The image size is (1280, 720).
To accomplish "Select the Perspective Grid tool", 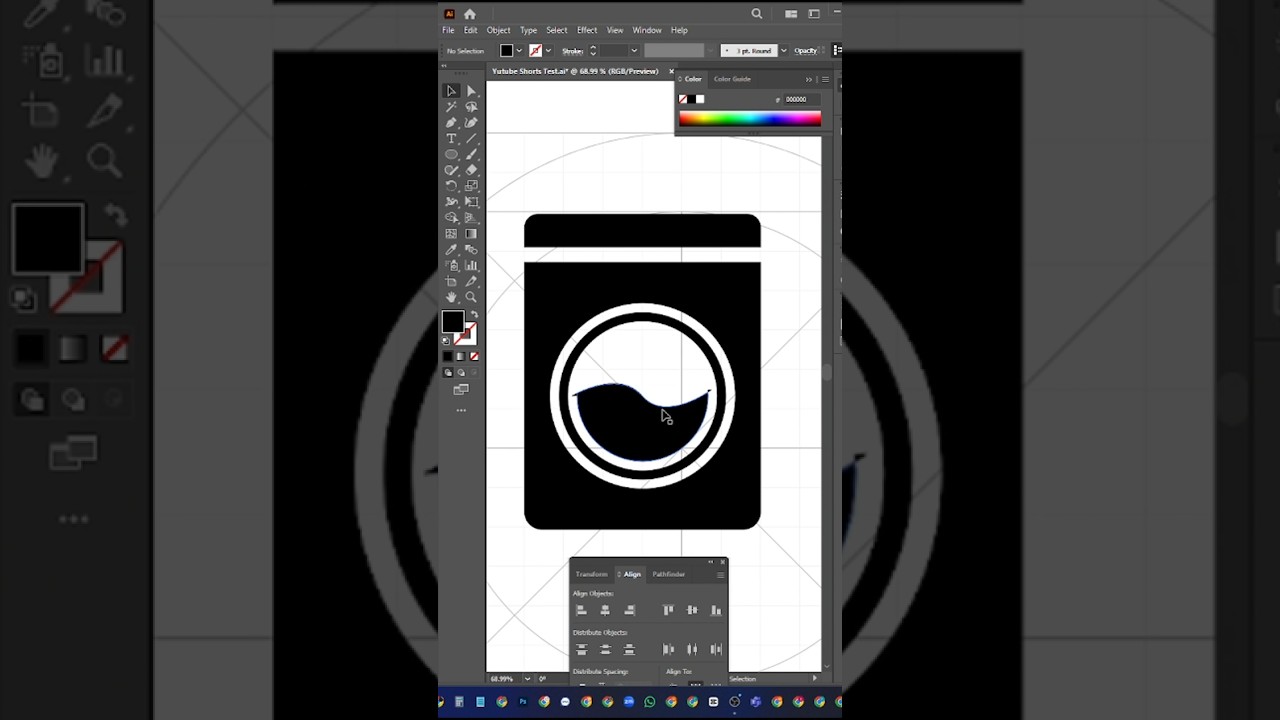I will point(471,218).
